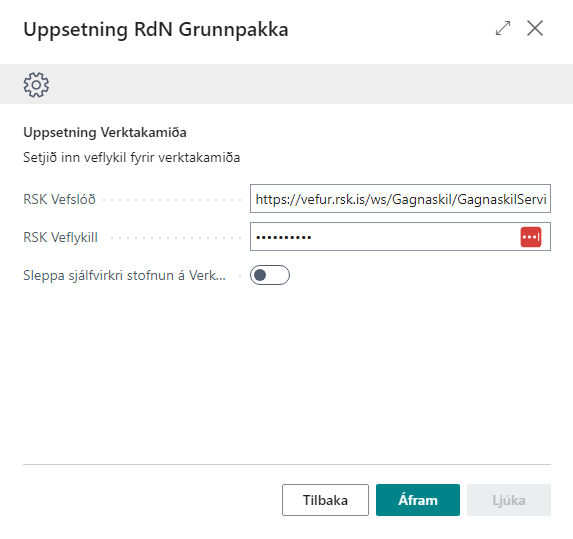573x539 pixels.
Task: Click the https://vefur.rsk.is URL text
Action: (x=401, y=199)
